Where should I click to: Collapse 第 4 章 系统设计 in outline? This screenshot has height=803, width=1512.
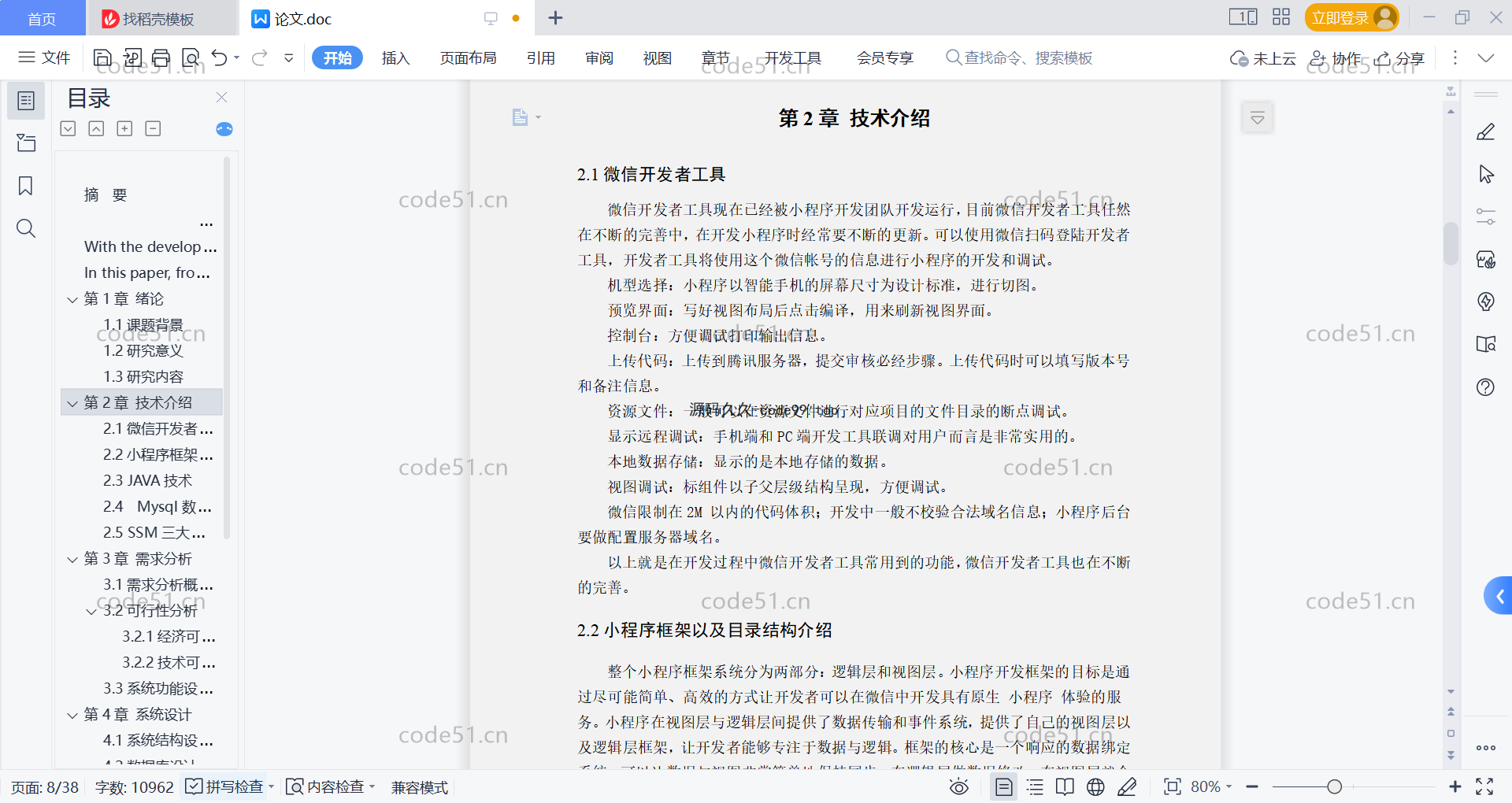(72, 715)
